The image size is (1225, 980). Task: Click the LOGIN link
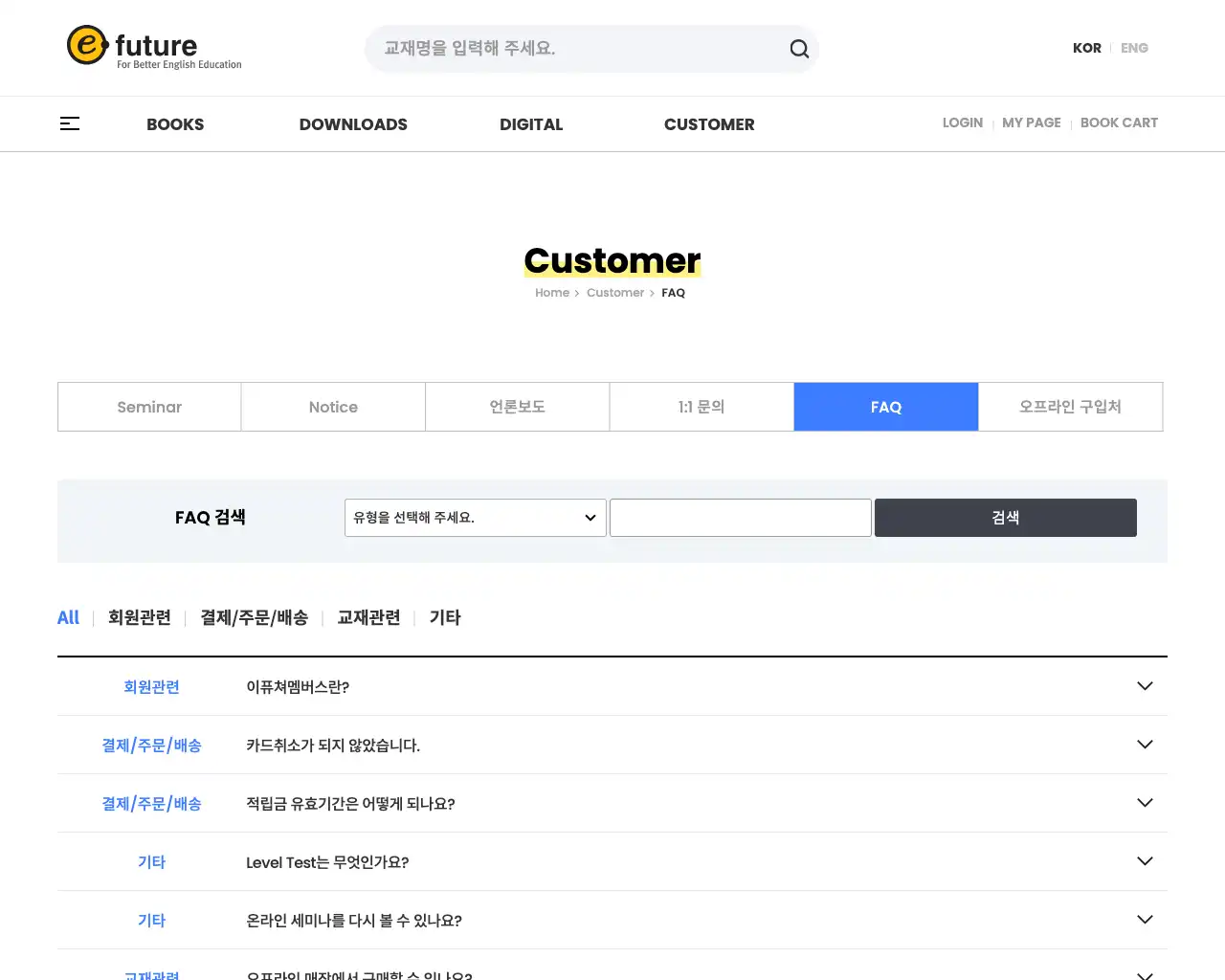coord(963,122)
